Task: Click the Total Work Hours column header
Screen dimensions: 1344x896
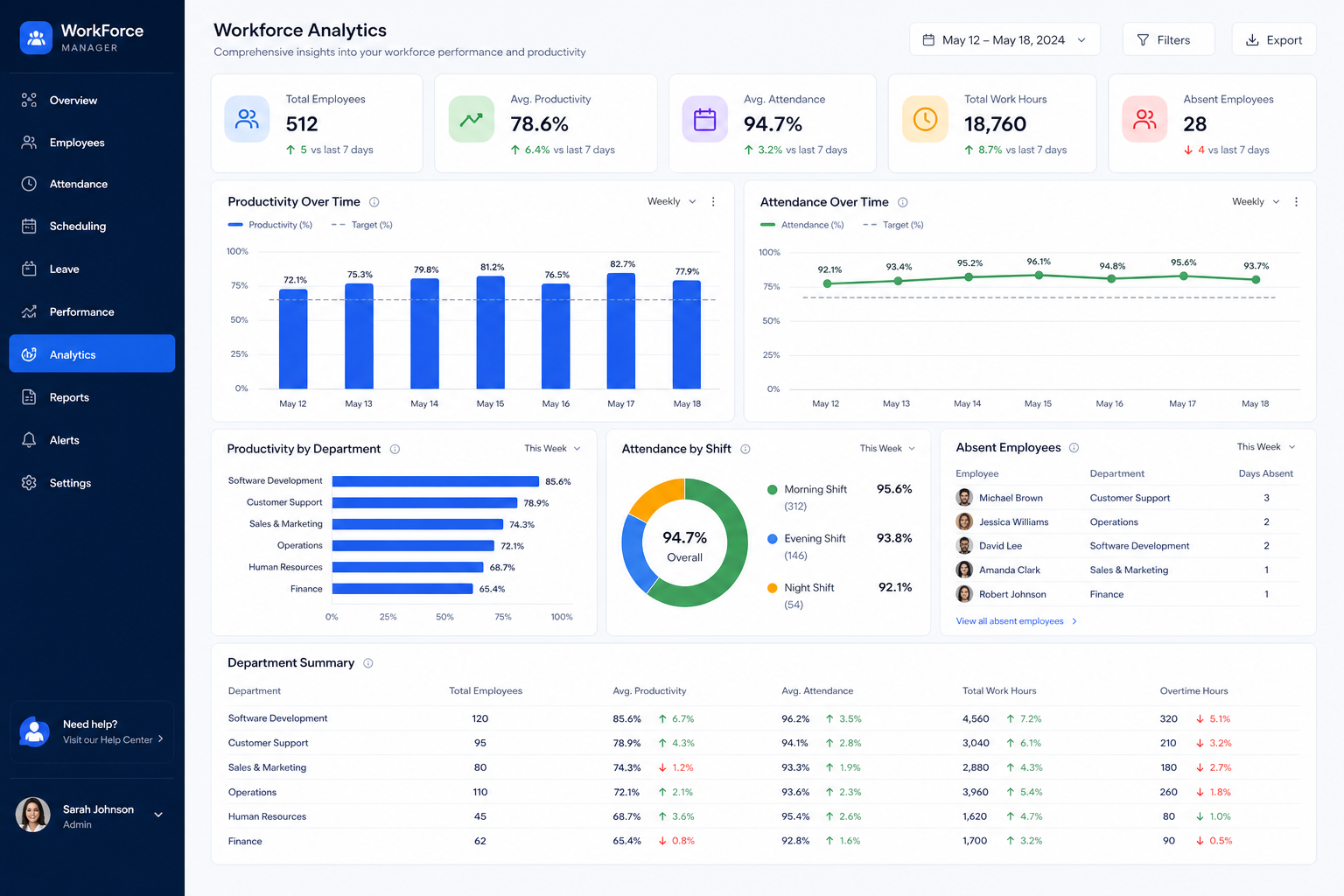Action: point(999,691)
